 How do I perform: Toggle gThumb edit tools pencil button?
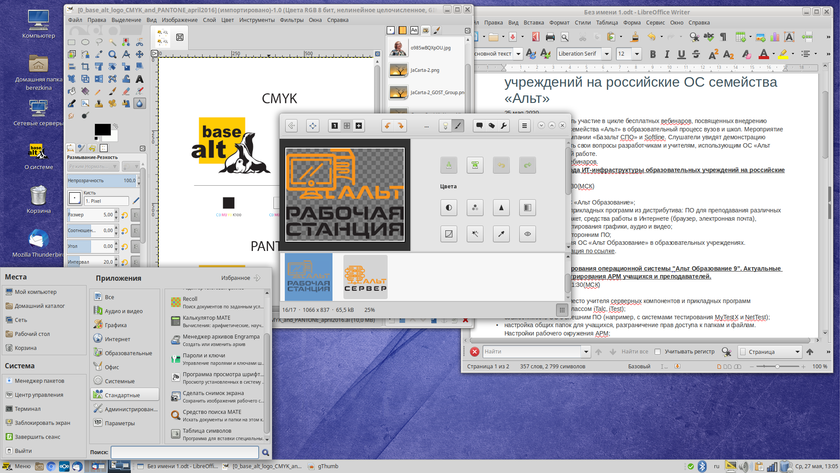click(x=458, y=126)
